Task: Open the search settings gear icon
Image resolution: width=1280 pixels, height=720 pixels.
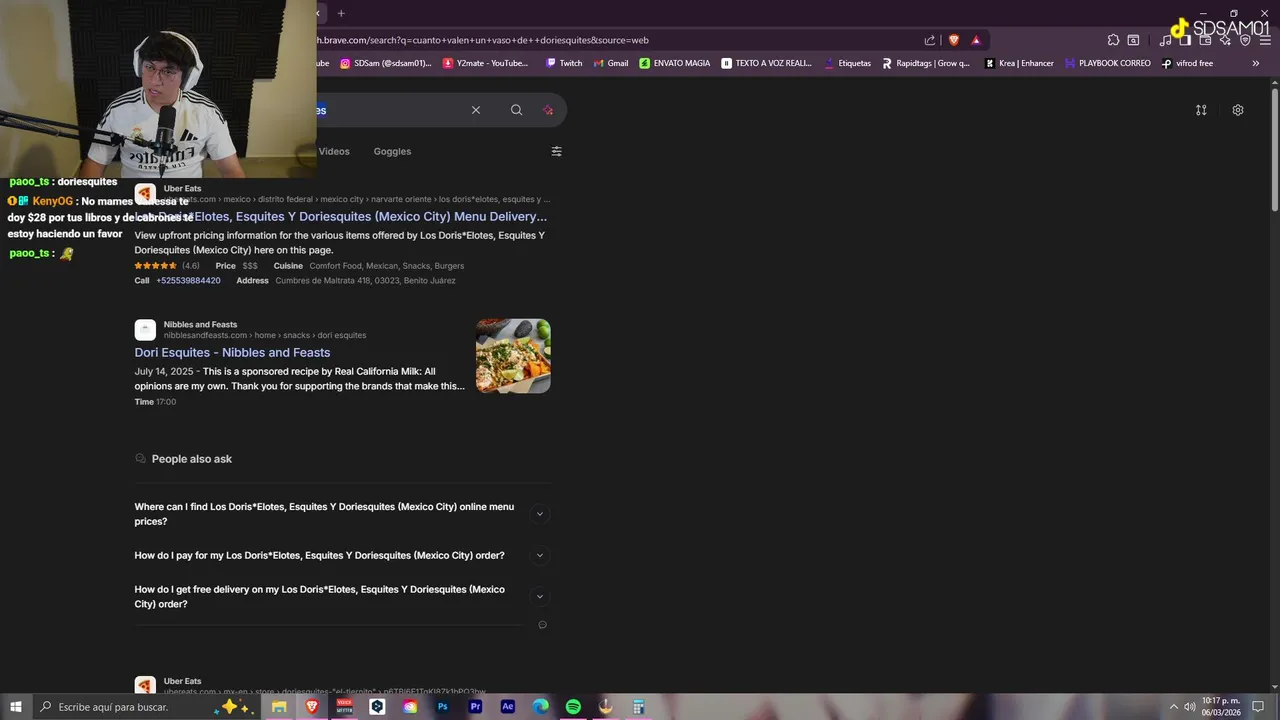Action: [x=1238, y=110]
